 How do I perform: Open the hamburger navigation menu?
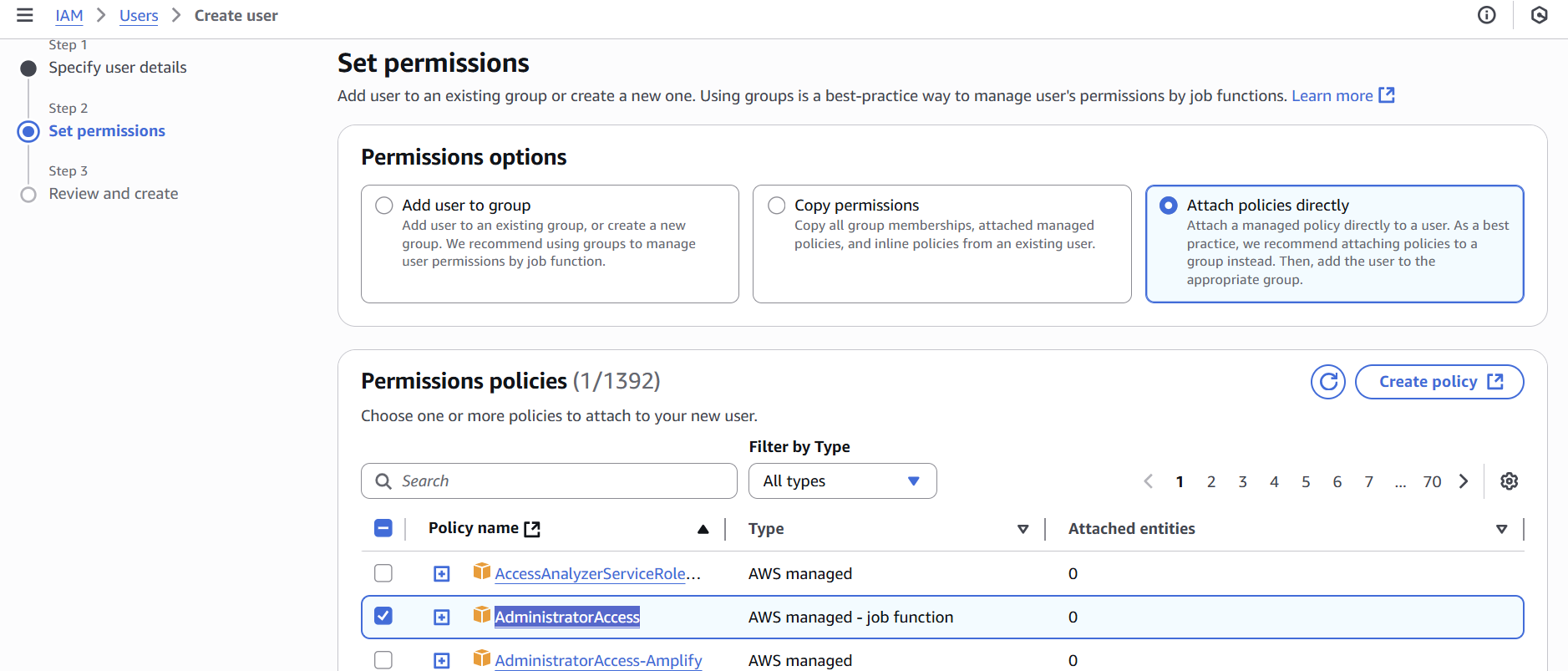click(25, 15)
